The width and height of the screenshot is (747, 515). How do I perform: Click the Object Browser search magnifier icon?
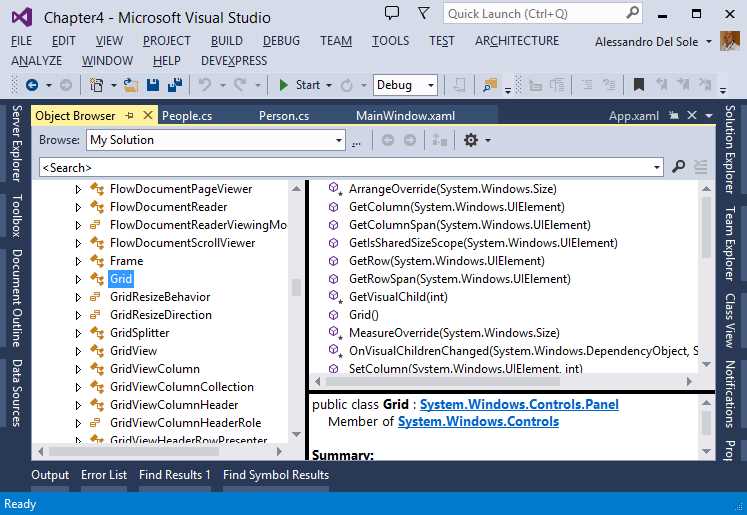pos(678,167)
